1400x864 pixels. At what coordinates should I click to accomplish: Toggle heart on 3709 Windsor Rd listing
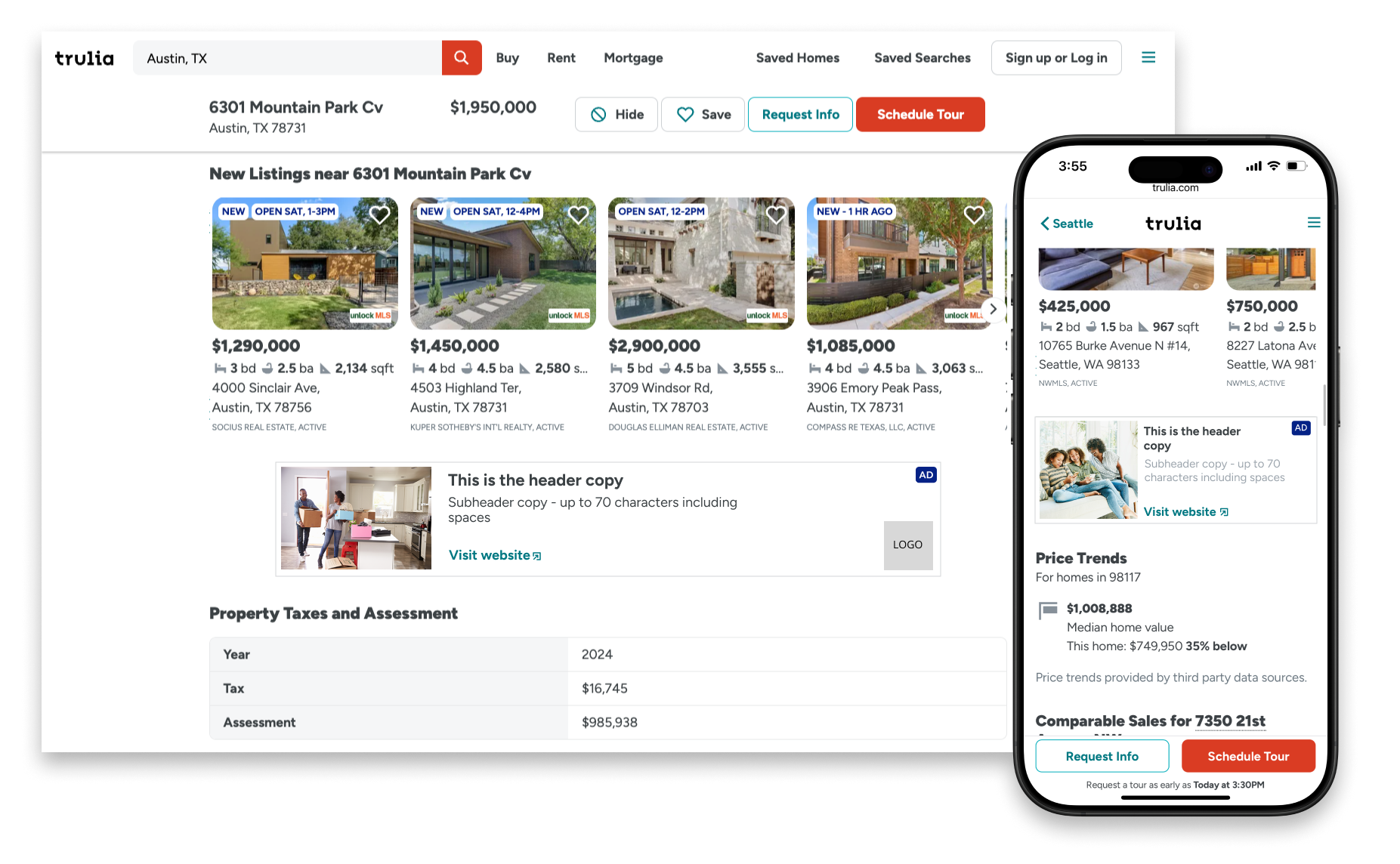(776, 215)
